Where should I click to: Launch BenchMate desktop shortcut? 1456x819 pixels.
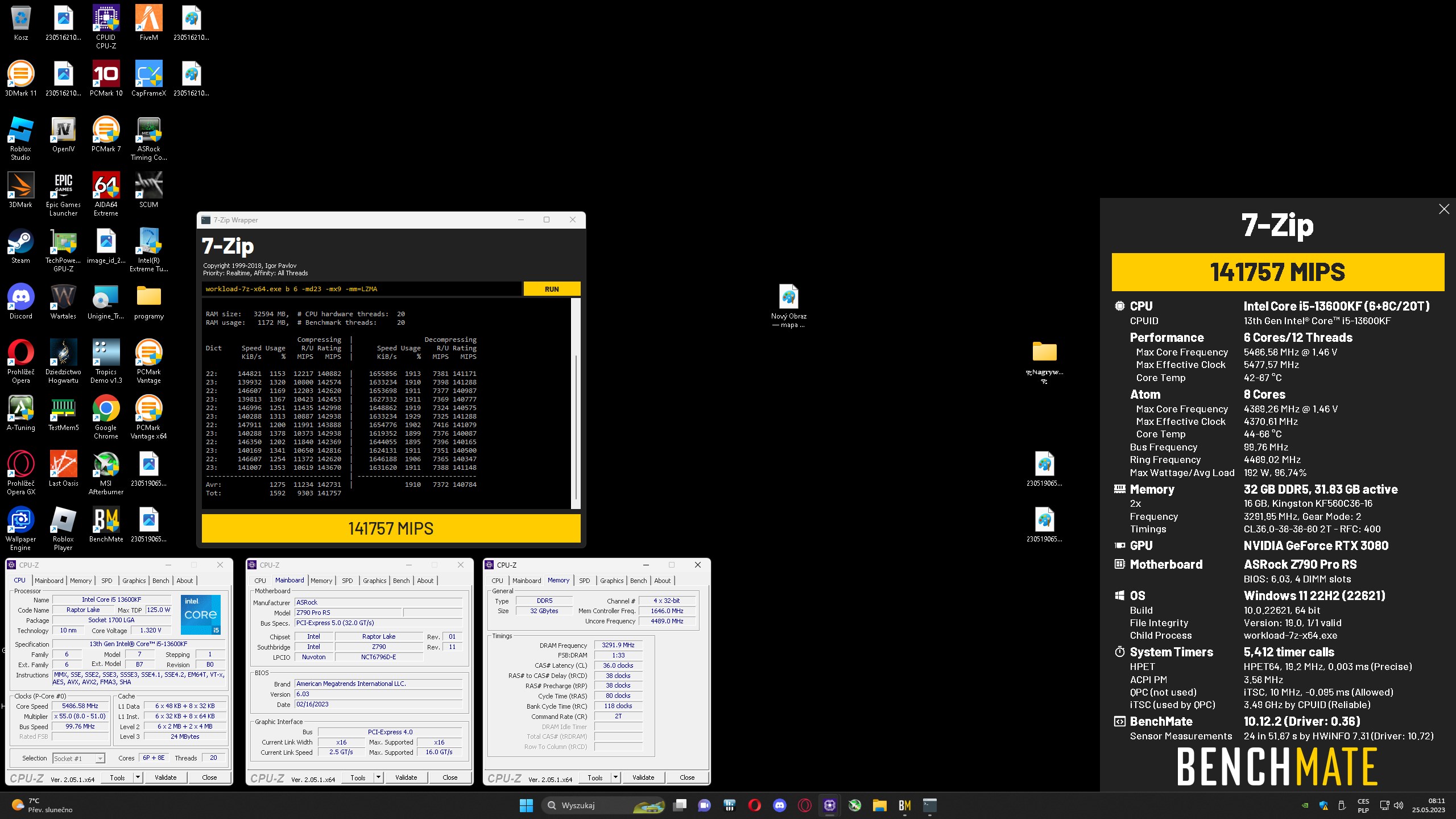point(106,524)
